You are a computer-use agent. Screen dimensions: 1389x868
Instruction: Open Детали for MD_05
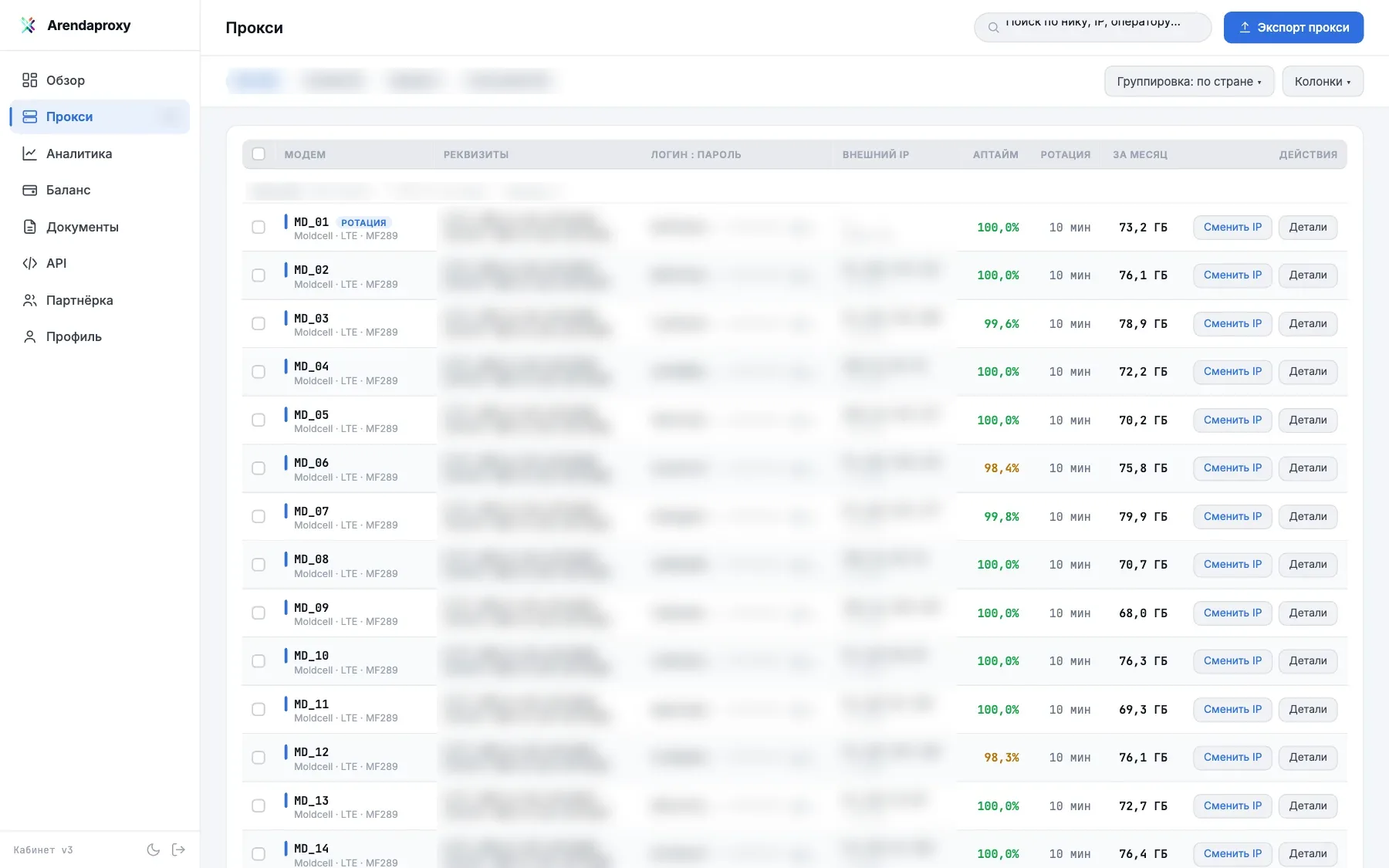(1308, 420)
